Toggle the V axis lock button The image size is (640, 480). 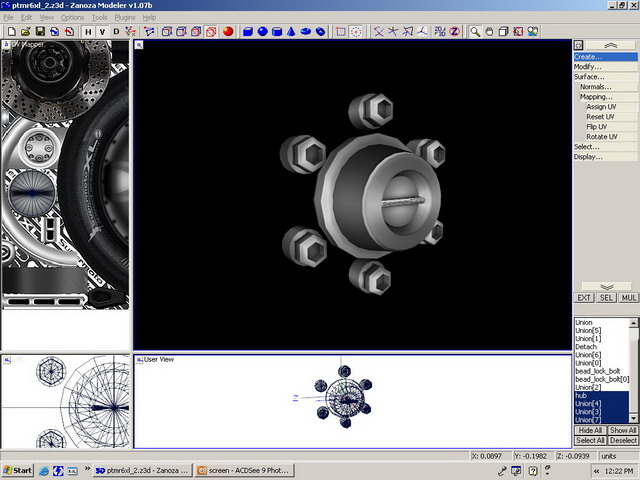click(102, 31)
